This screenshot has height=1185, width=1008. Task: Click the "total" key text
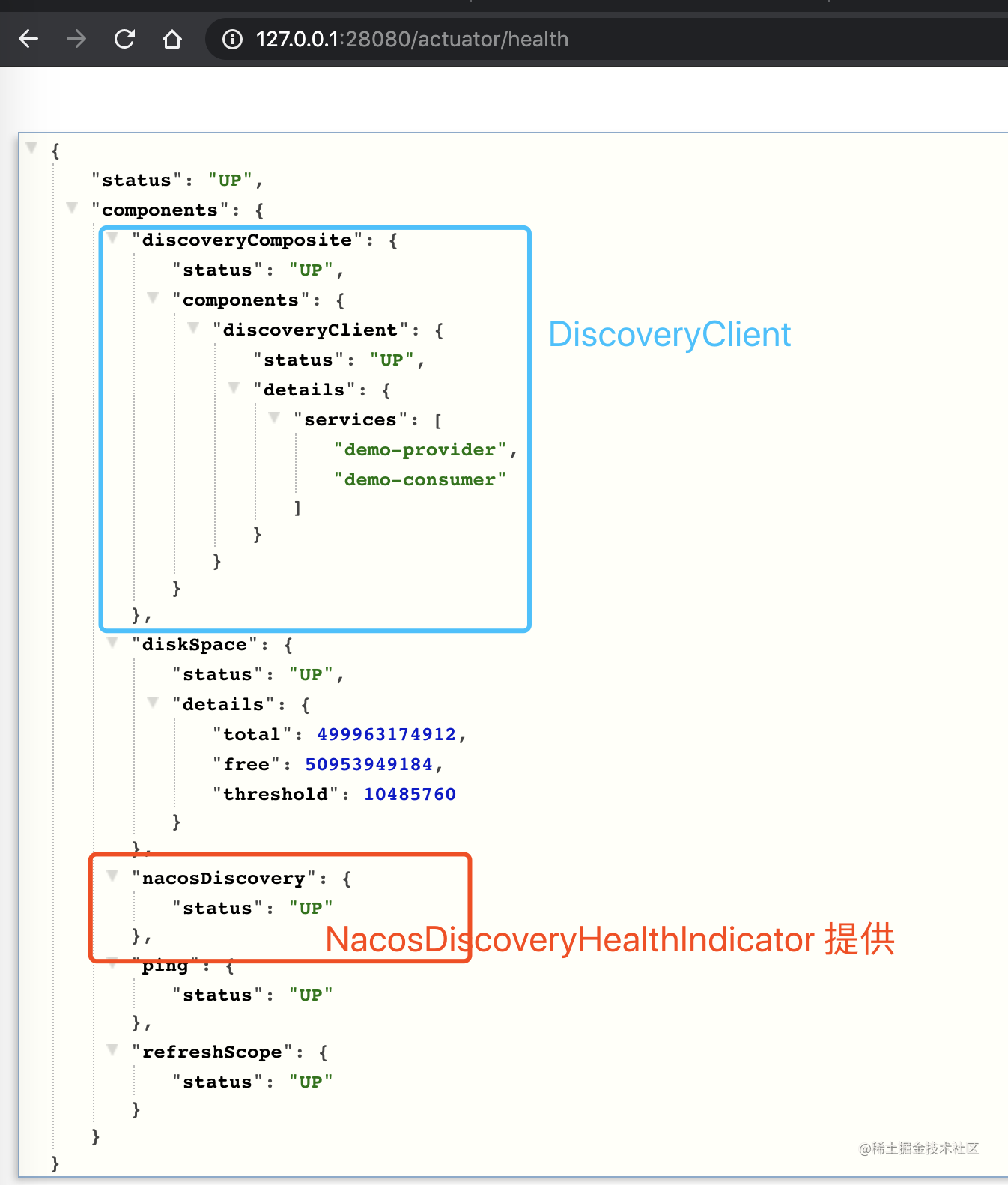click(x=252, y=734)
